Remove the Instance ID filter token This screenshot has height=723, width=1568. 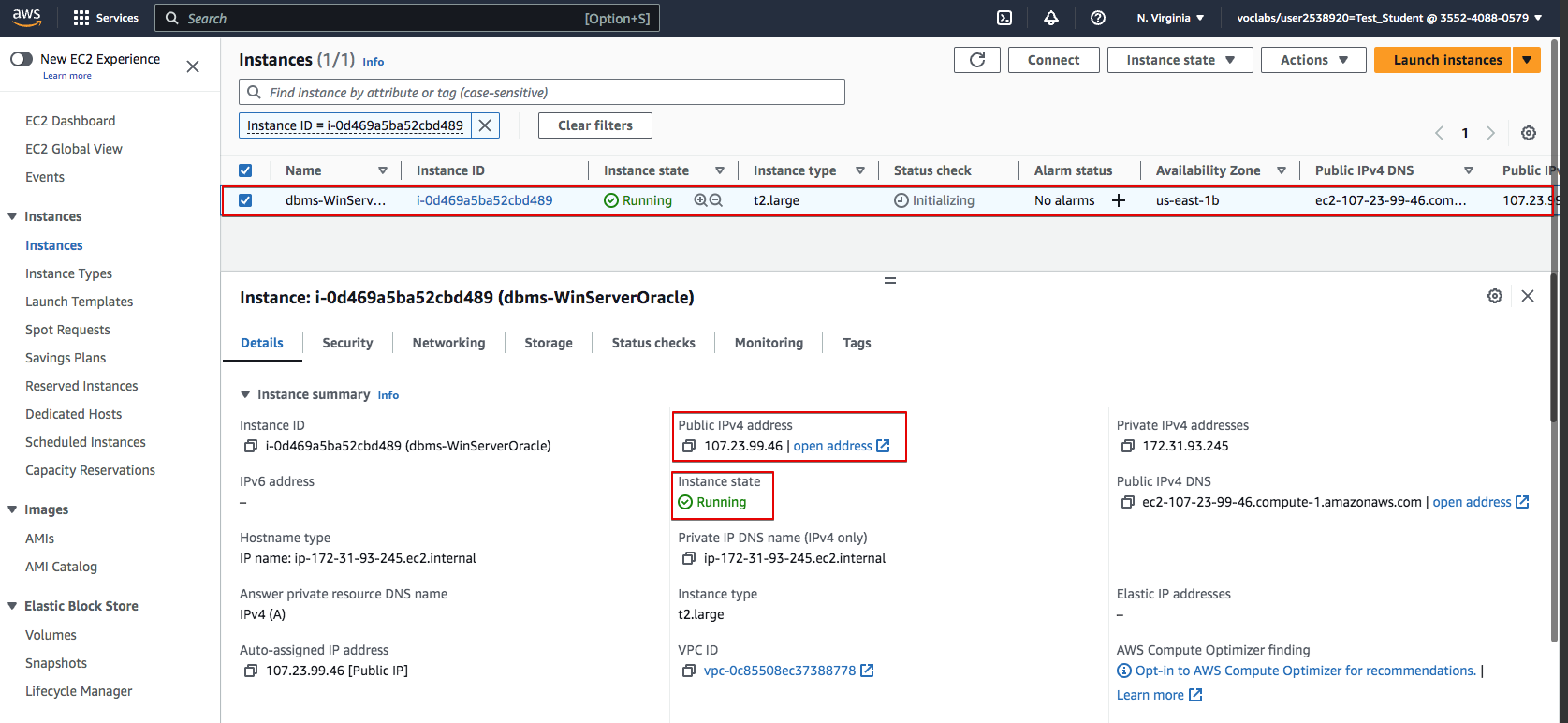coord(485,125)
